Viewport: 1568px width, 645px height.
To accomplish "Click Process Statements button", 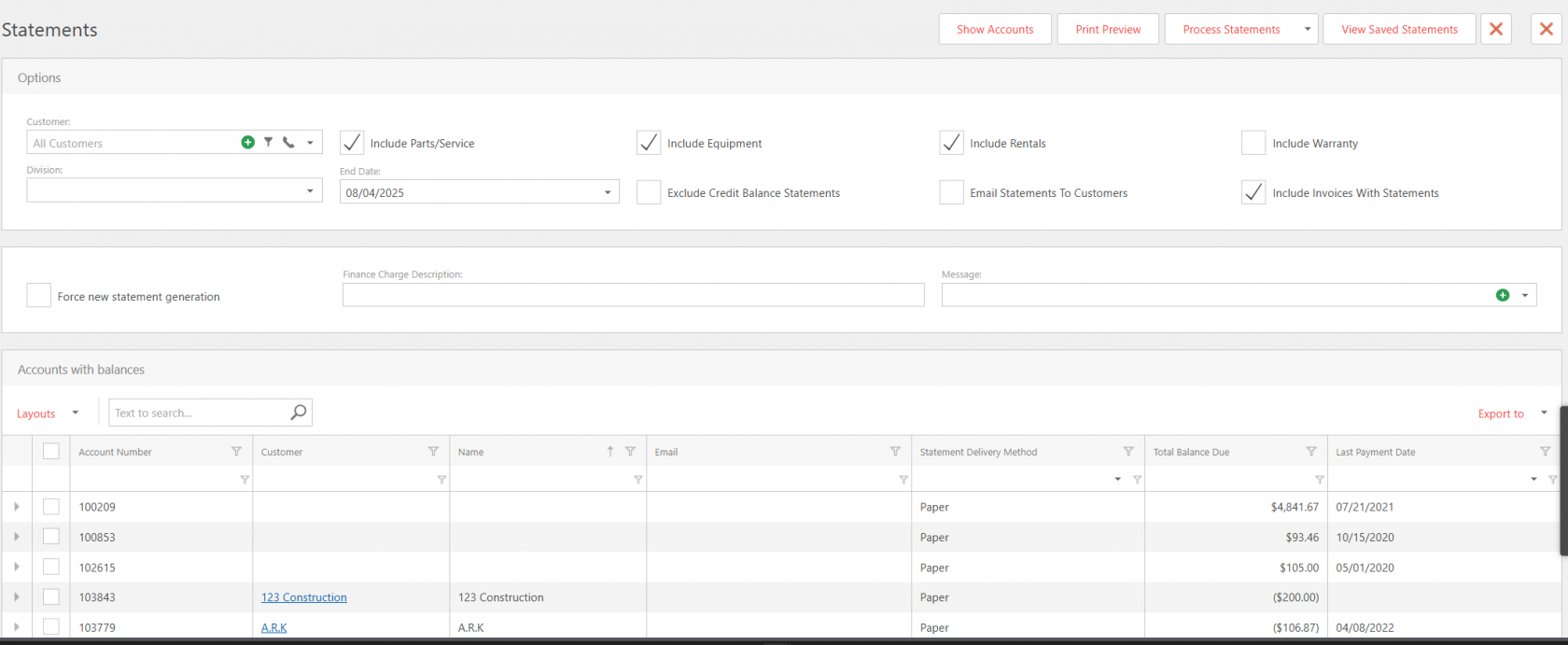I will click(1231, 29).
